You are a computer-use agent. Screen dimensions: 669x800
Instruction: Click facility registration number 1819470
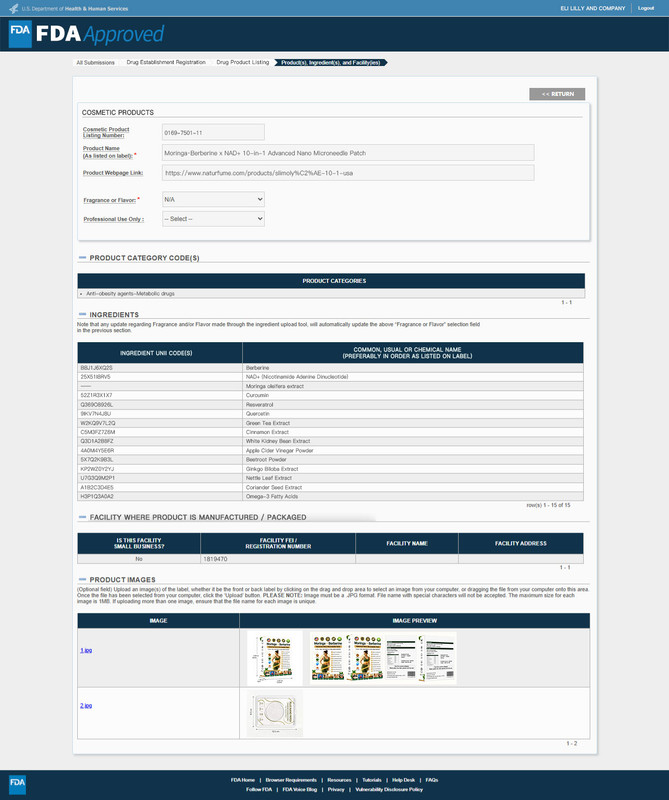point(215,559)
